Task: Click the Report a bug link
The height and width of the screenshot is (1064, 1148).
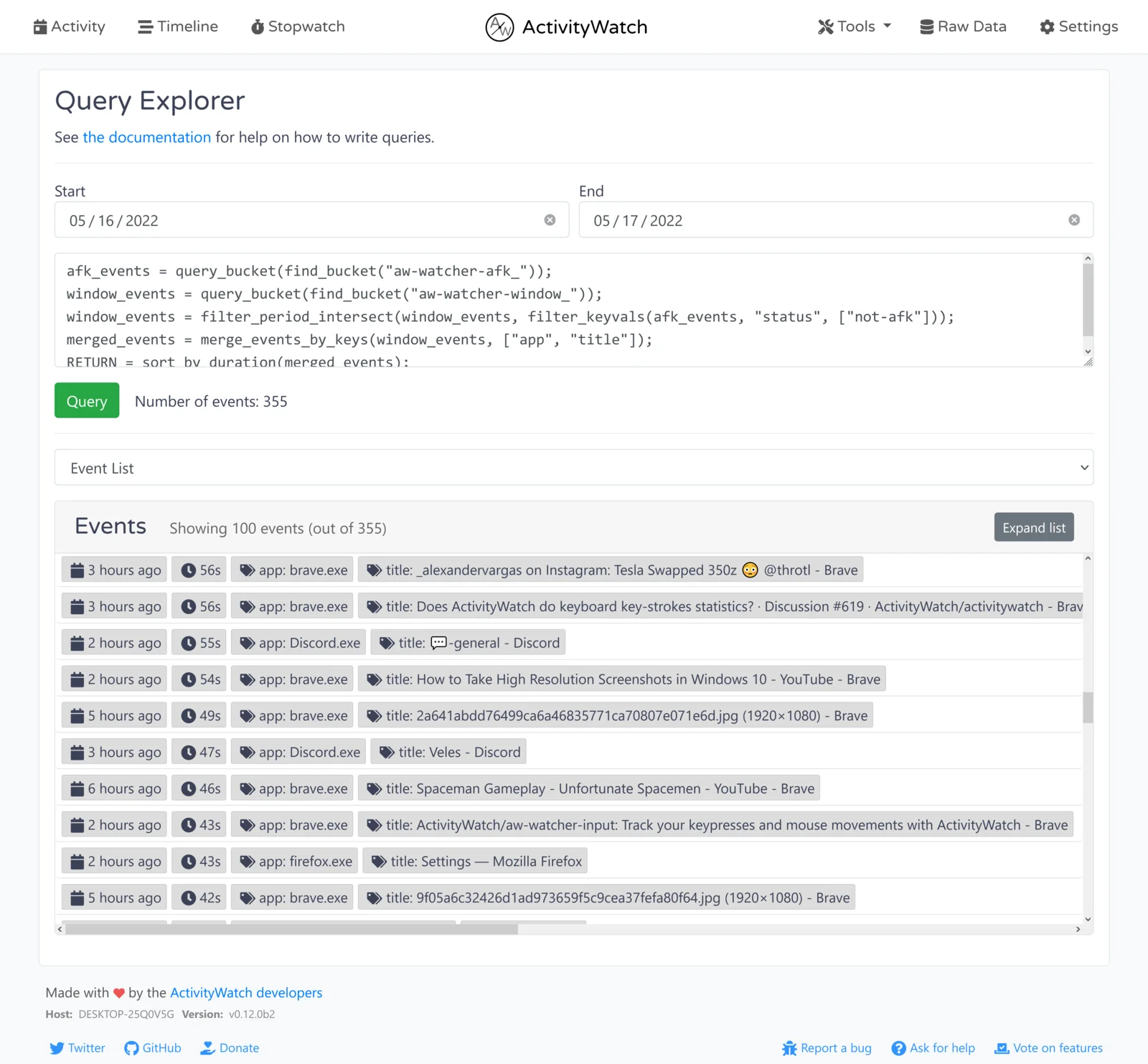Action: [x=827, y=1048]
